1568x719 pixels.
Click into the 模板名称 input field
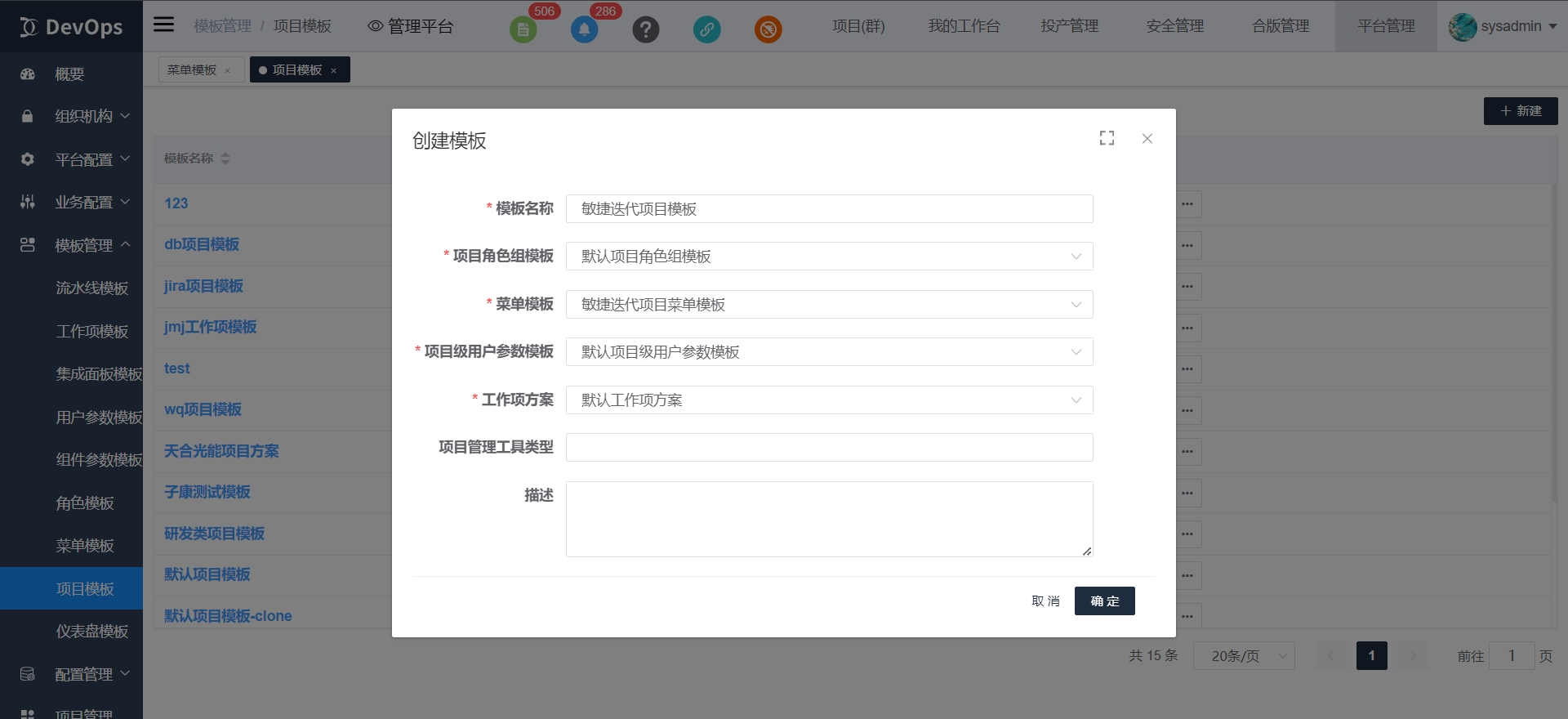829,209
